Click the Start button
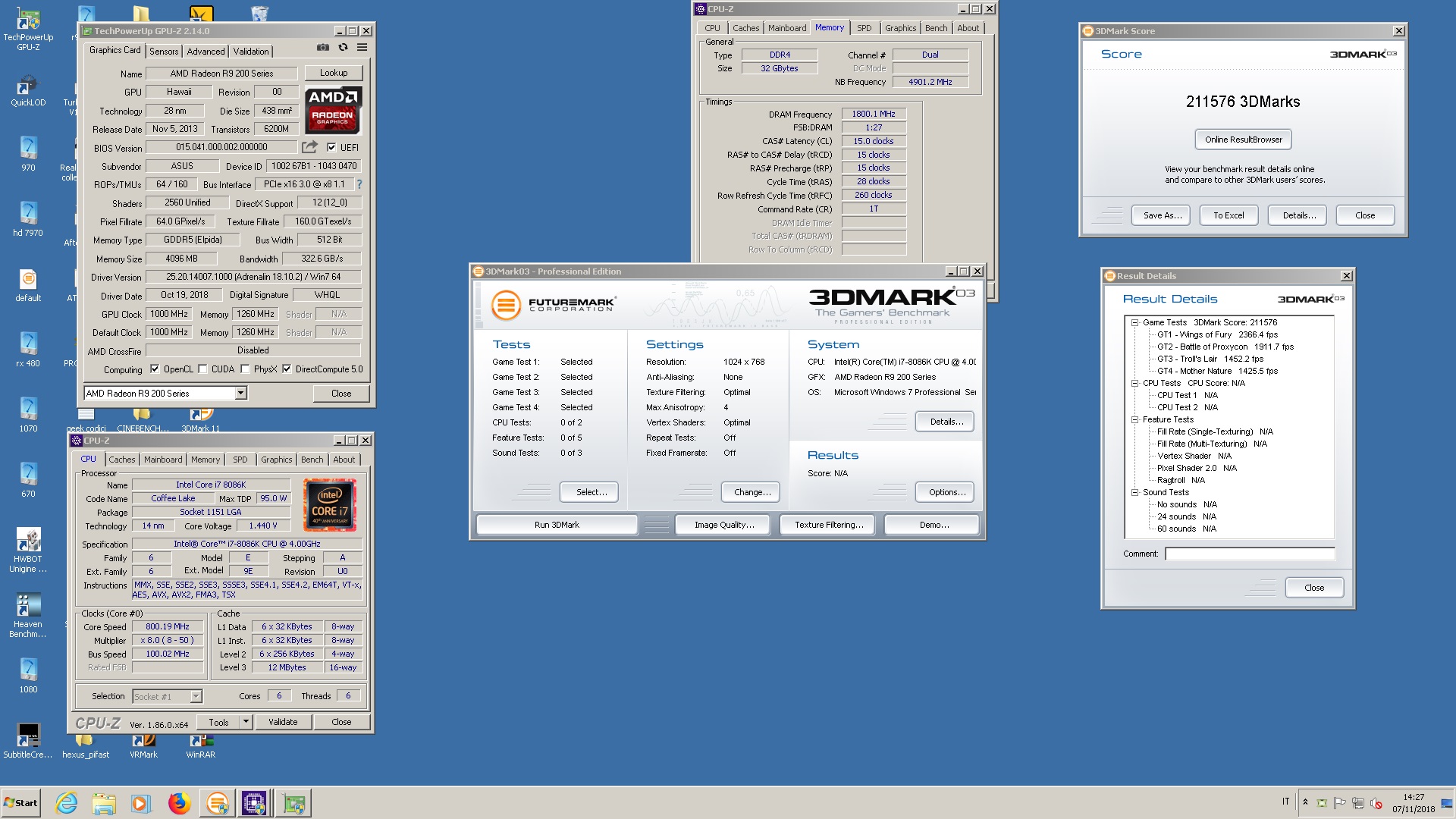 pos(20,803)
